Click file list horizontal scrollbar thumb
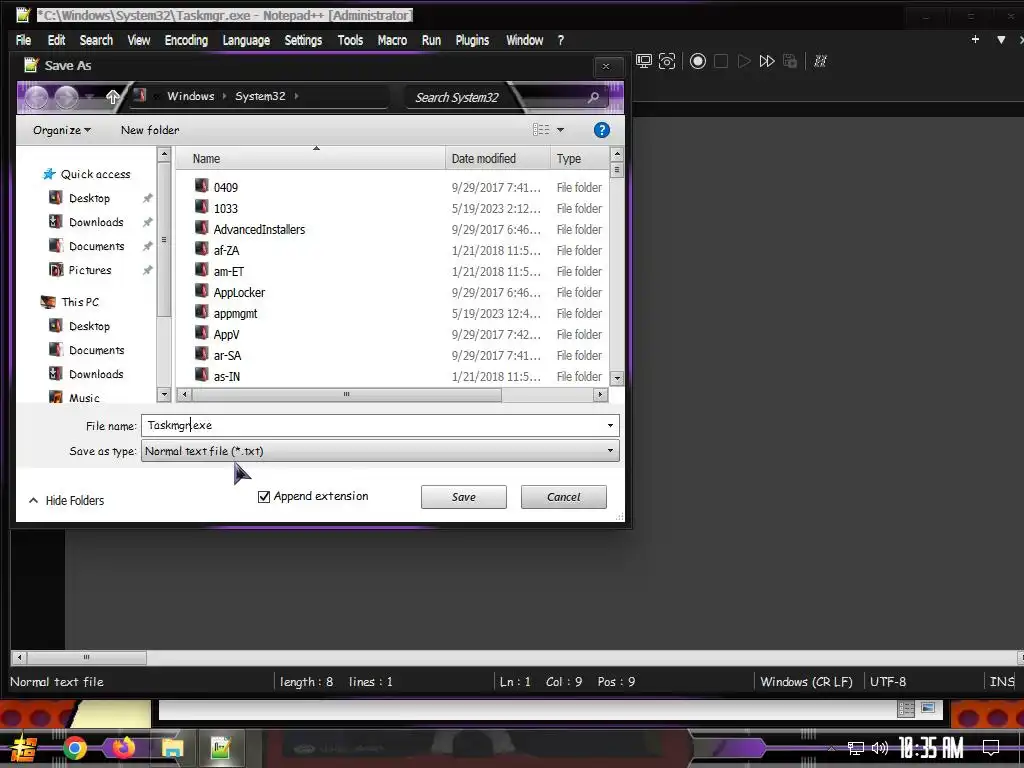This screenshot has height=768, width=1024. 347,394
